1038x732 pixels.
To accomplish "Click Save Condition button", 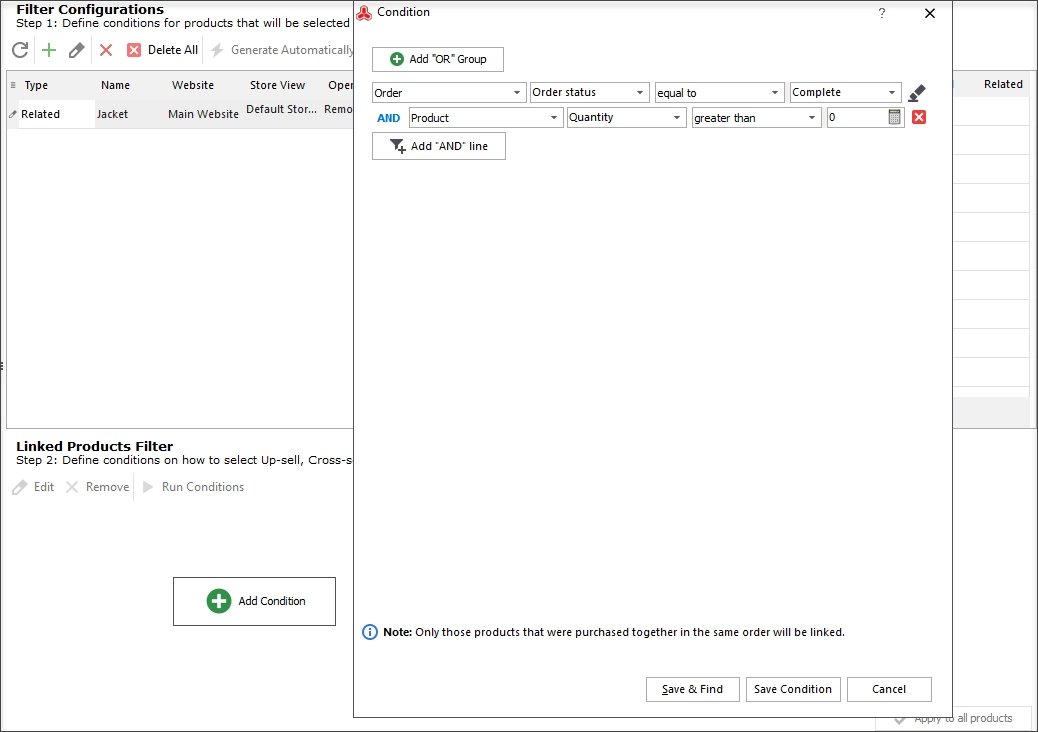I will tap(793, 689).
